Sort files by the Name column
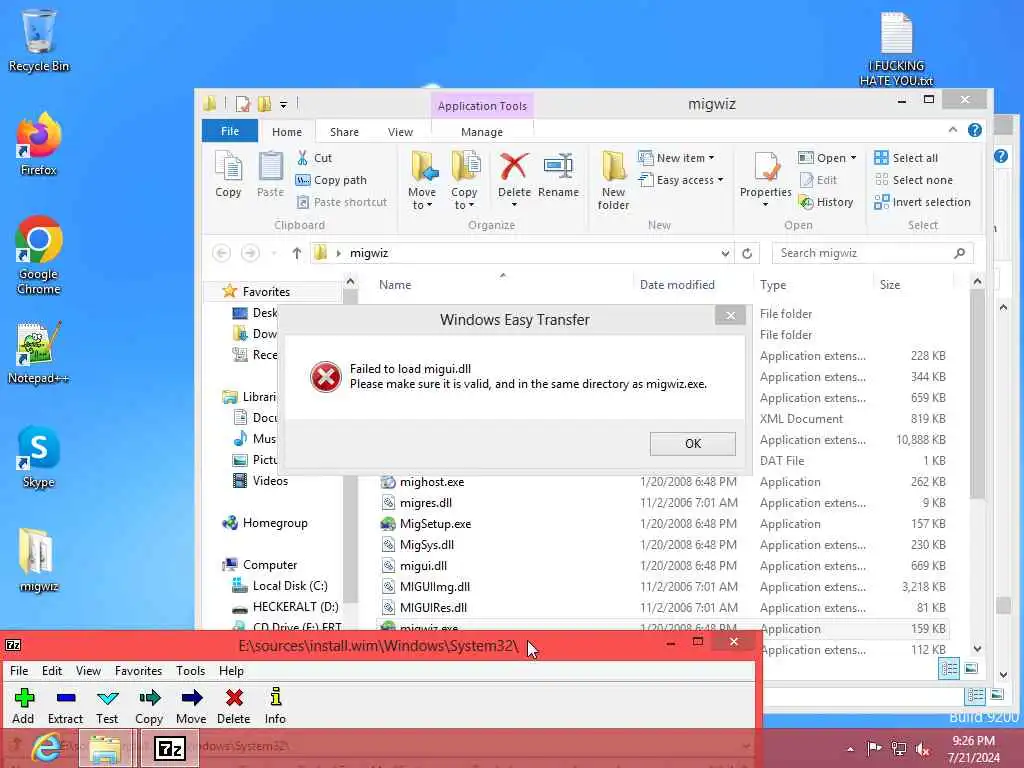Viewport: 1024px width, 768px height. tap(395, 285)
